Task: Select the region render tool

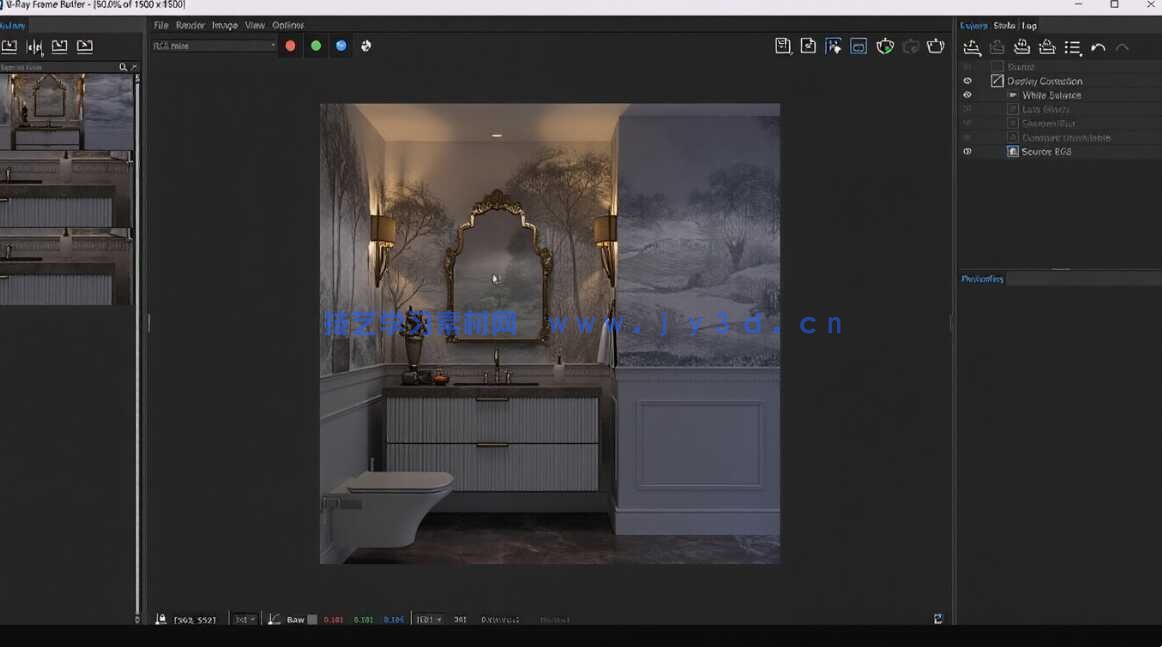Action: [x=858, y=46]
